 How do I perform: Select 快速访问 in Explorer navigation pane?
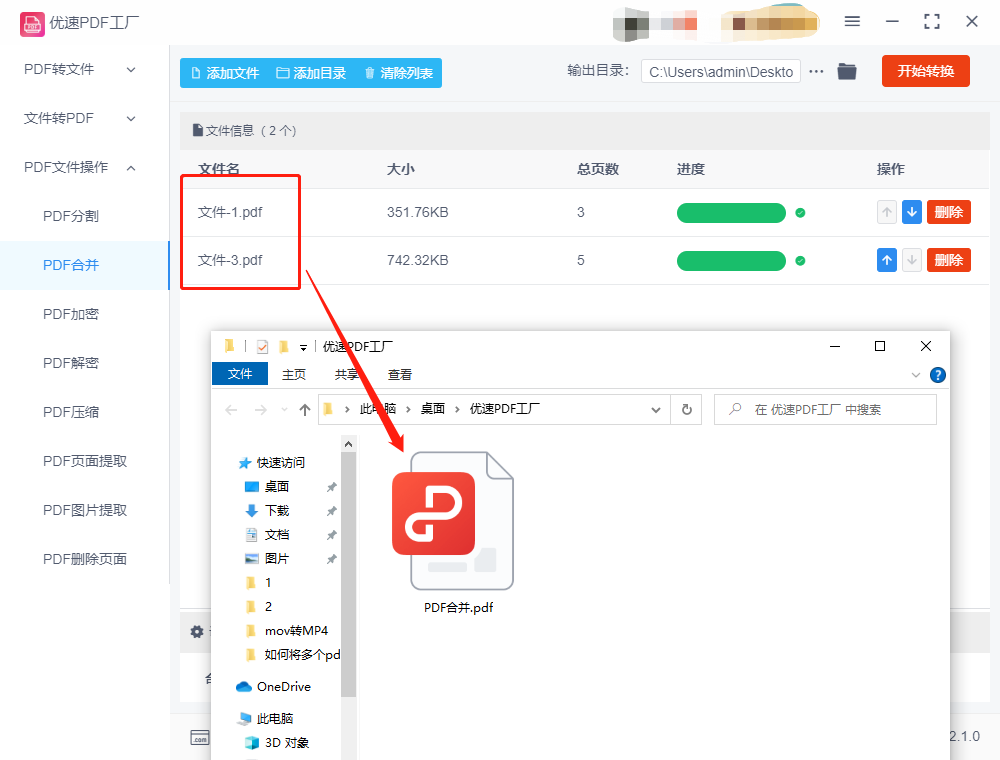click(x=272, y=463)
